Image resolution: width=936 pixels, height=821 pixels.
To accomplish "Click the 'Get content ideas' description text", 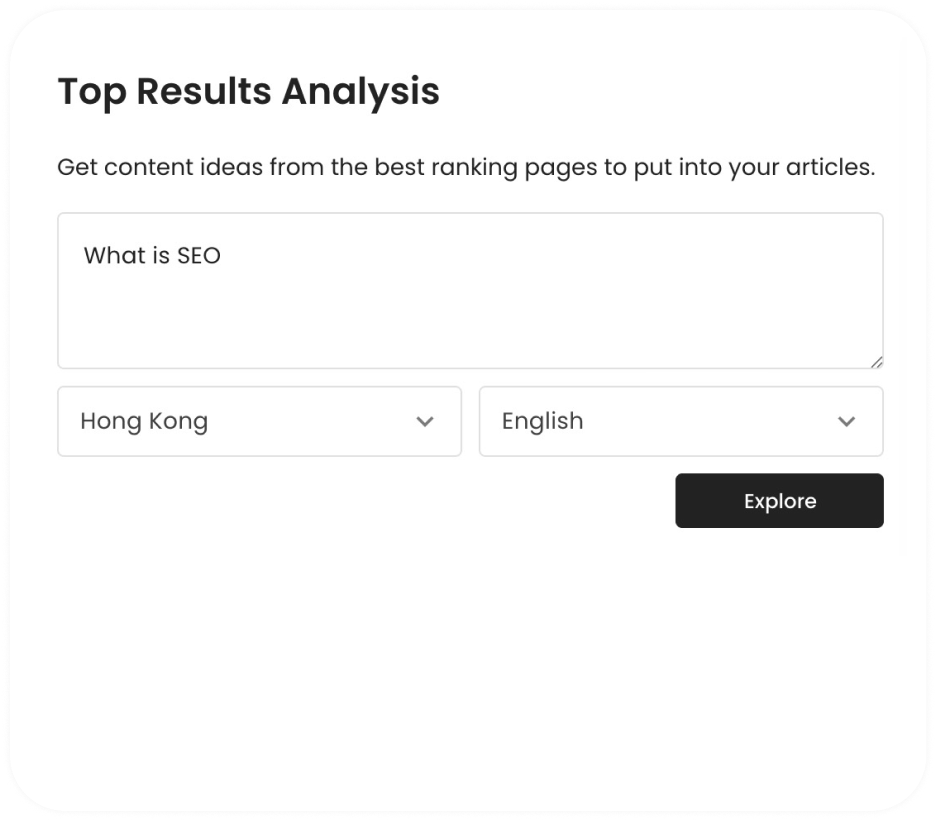I will (466, 167).
